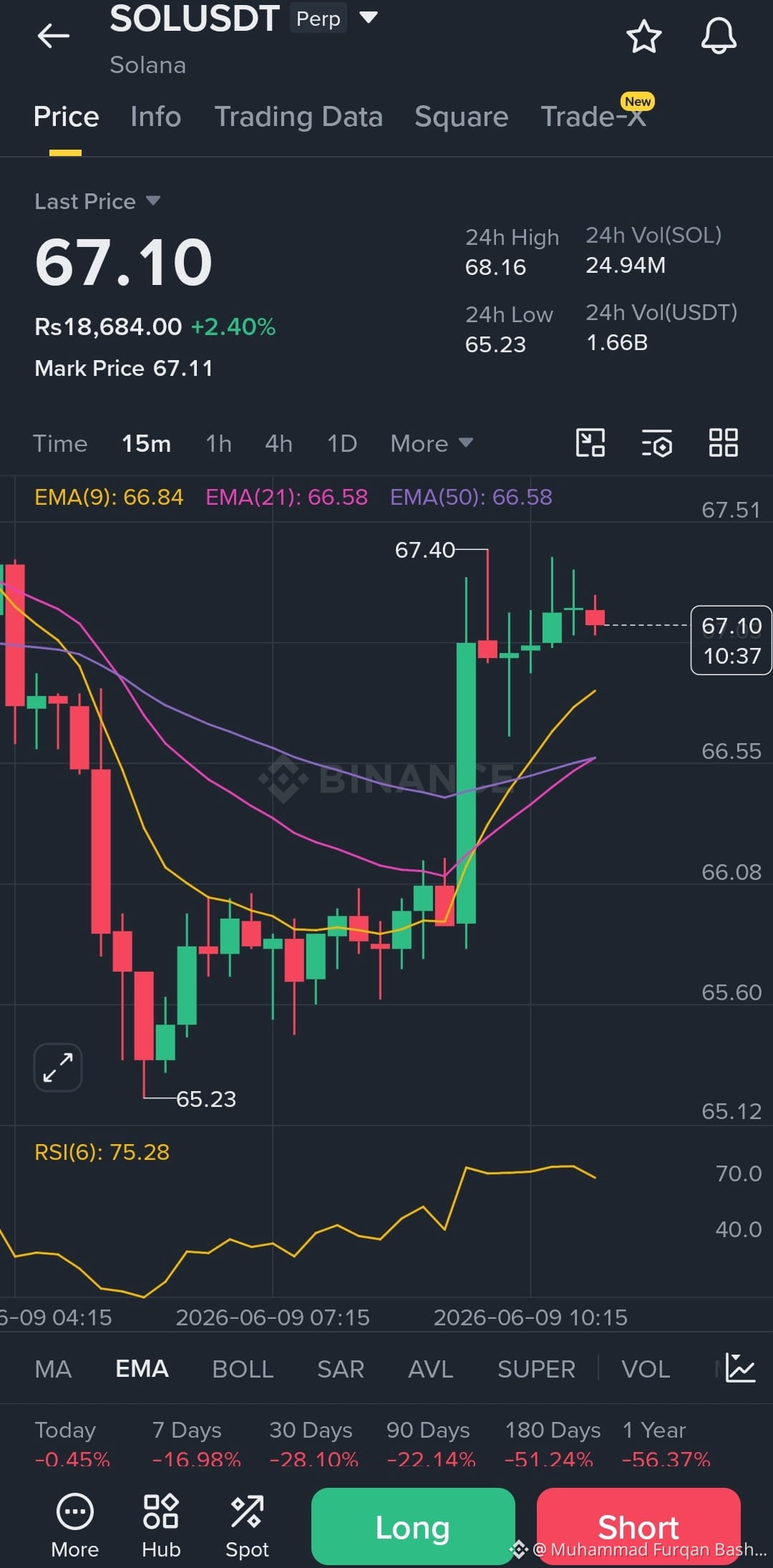
Task: Select the 4h timeframe
Action: (278, 443)
